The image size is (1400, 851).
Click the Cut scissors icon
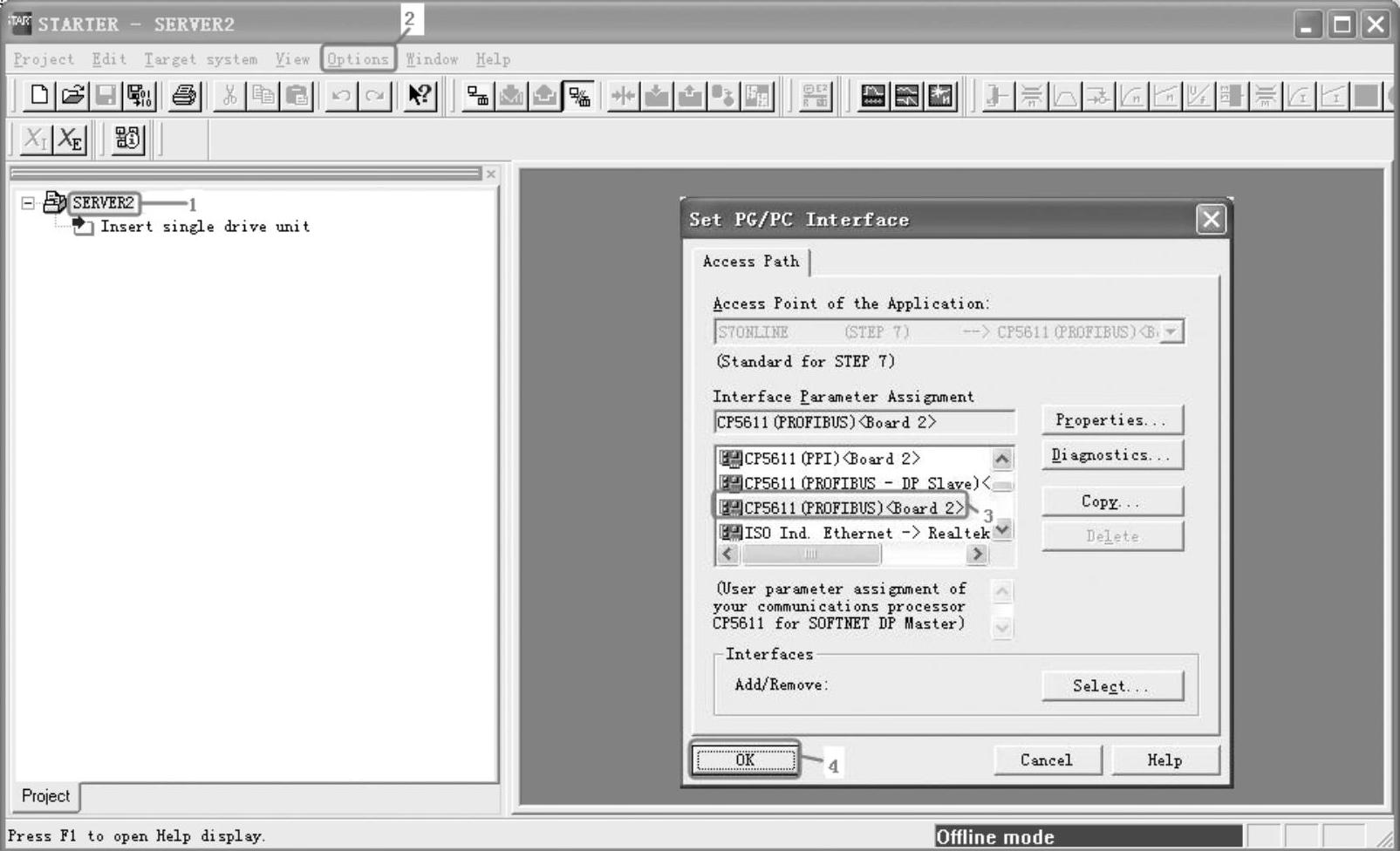tap(229, 95)
